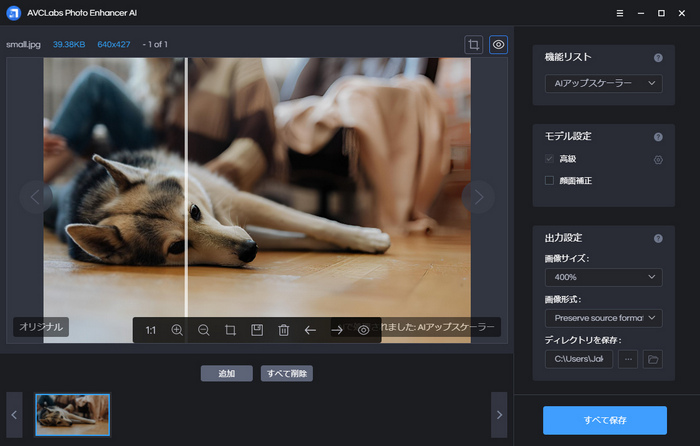Click the すべて削除 button
Viewport: 700px width, 446px height.
287,373
